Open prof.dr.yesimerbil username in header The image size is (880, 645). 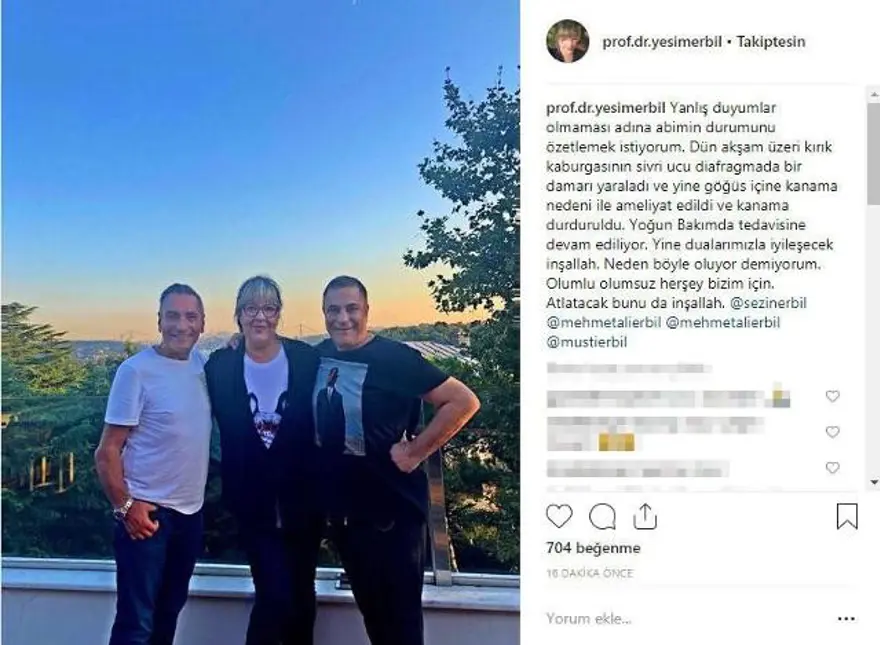tap(662, 42)
